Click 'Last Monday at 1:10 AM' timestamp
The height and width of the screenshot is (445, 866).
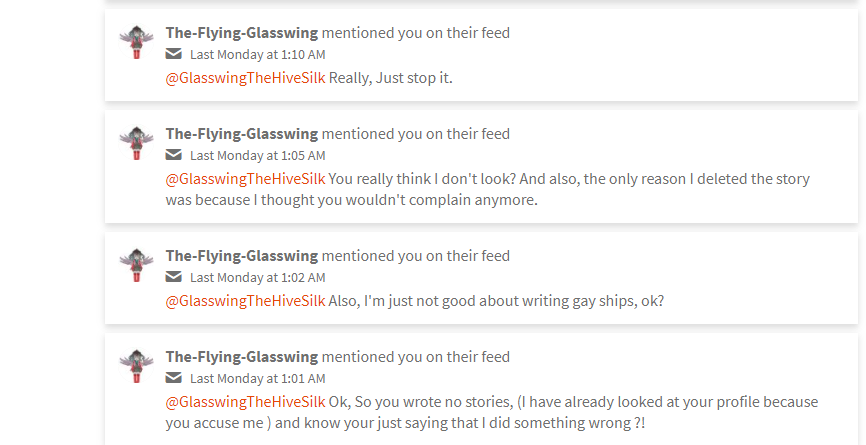(257, 55)
